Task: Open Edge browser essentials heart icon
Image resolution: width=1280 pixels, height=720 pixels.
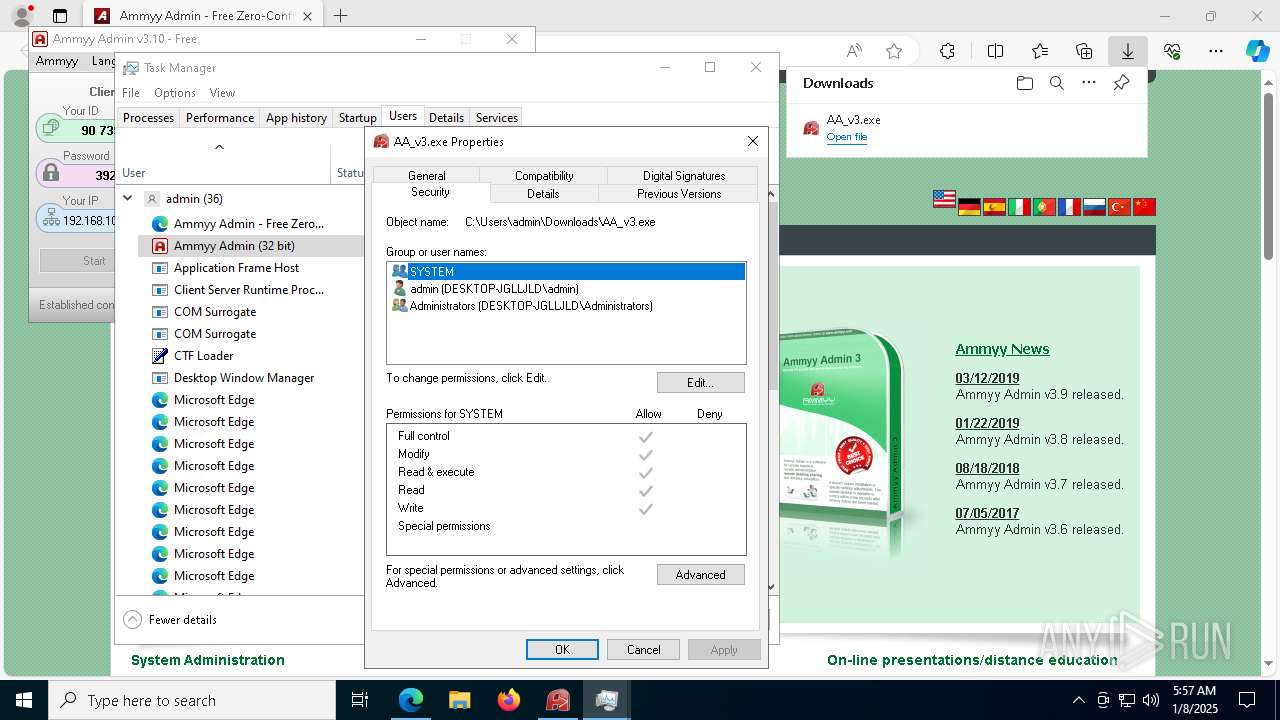Action: click(x=1172, y=51)
